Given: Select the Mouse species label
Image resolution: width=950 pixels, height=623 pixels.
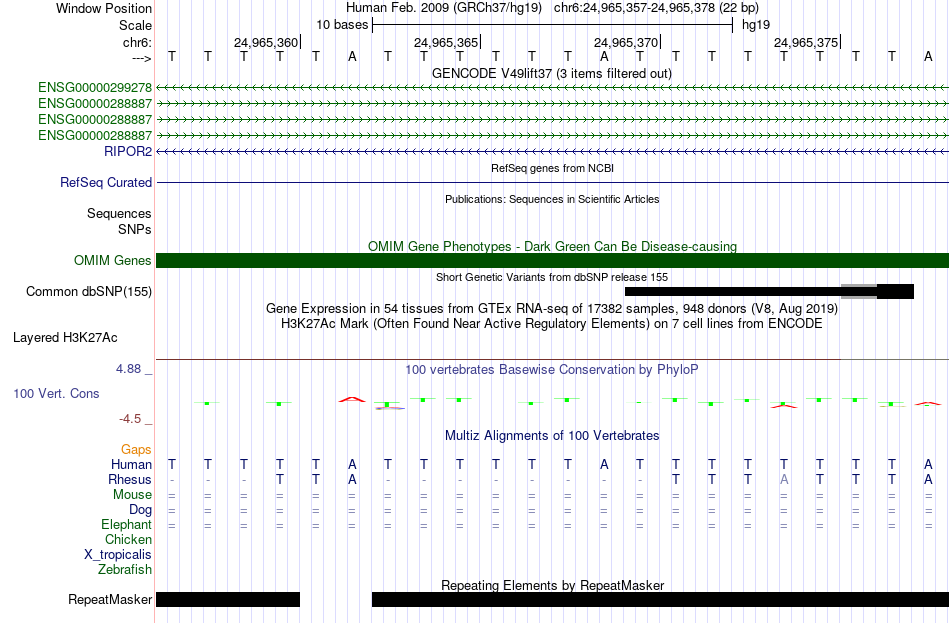Looking at the screenshot, I should click(x=133, y=495).
